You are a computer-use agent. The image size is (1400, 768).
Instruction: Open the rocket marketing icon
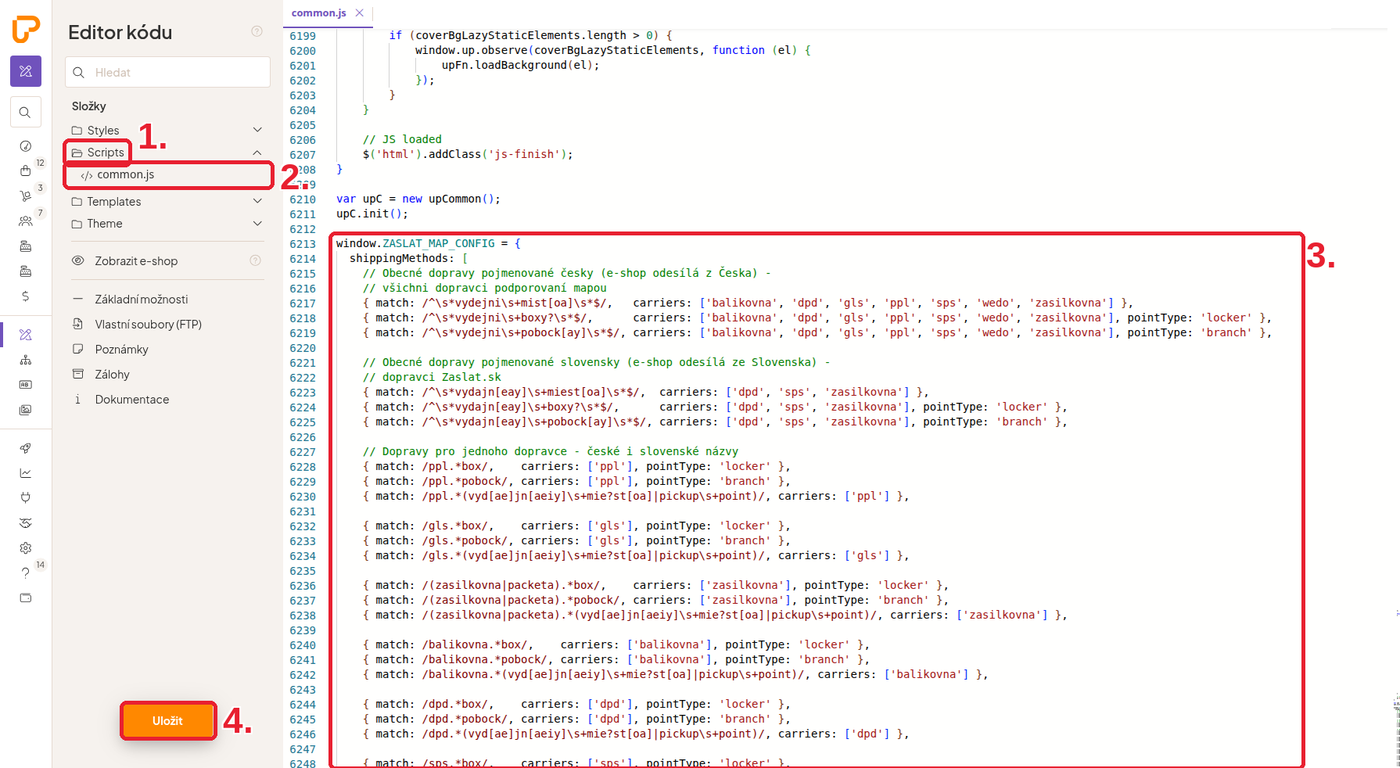coord(26,448)
